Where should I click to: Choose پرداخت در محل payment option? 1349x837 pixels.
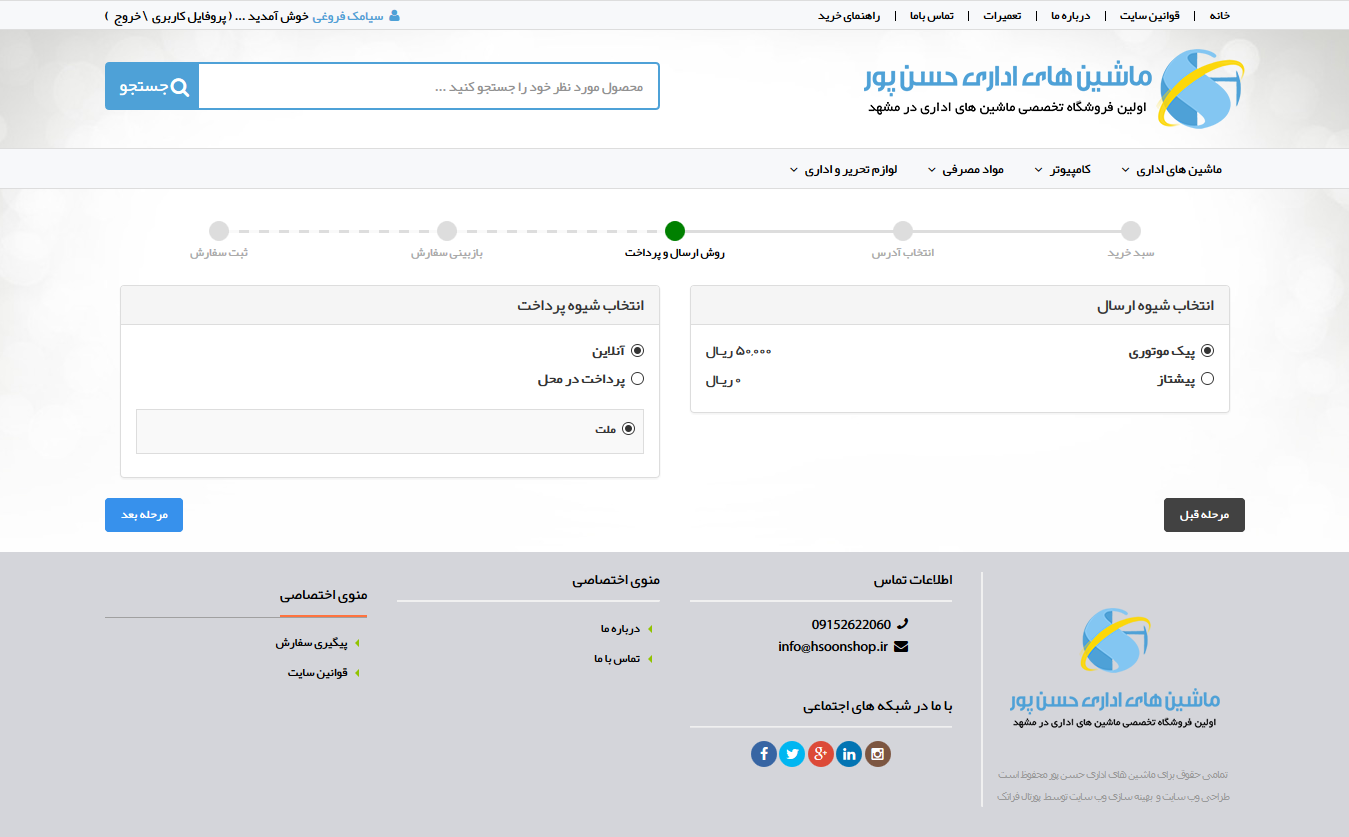click(x=637, y=379)
